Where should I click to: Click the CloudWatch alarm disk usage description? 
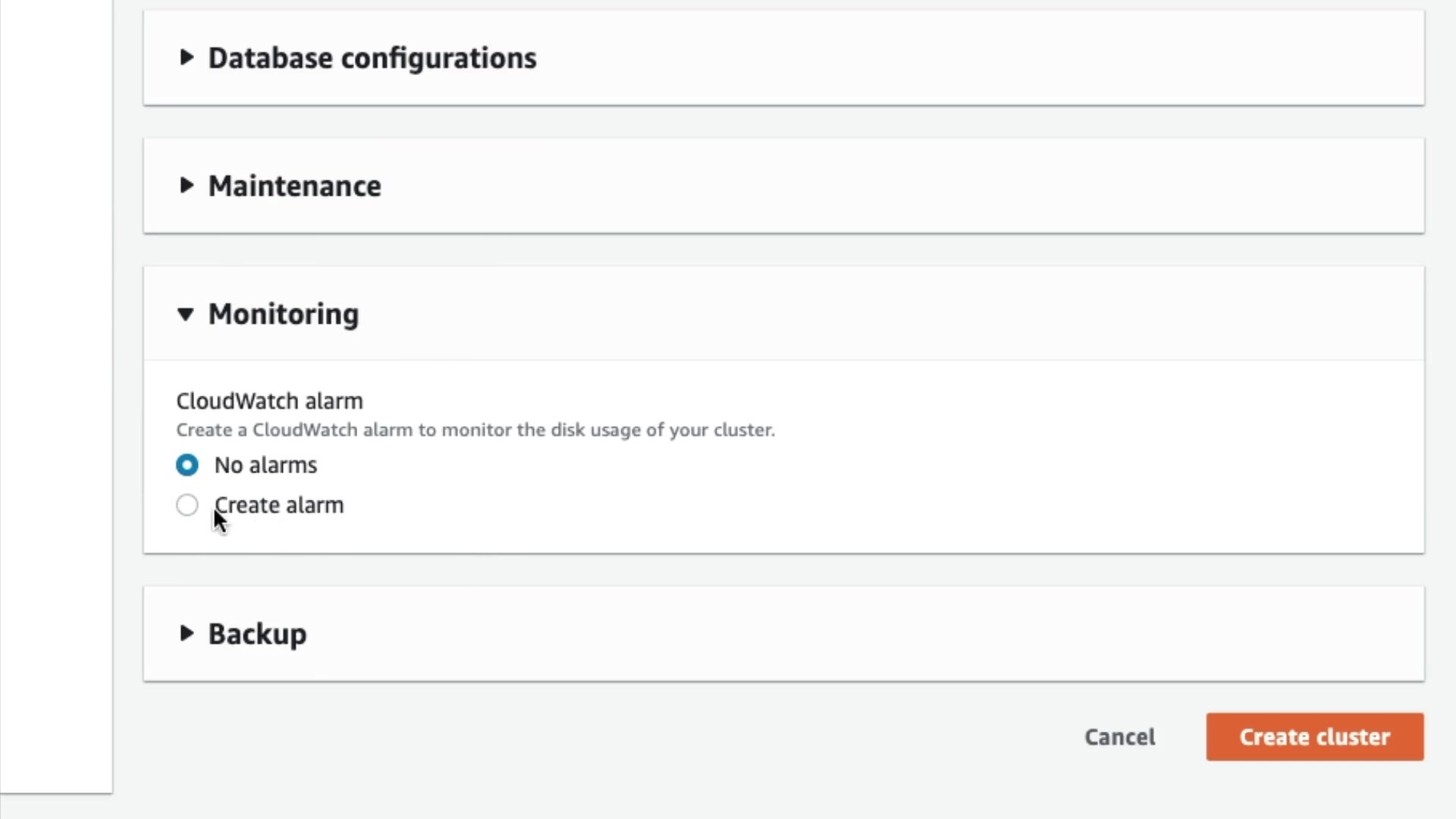coord(475,430)
